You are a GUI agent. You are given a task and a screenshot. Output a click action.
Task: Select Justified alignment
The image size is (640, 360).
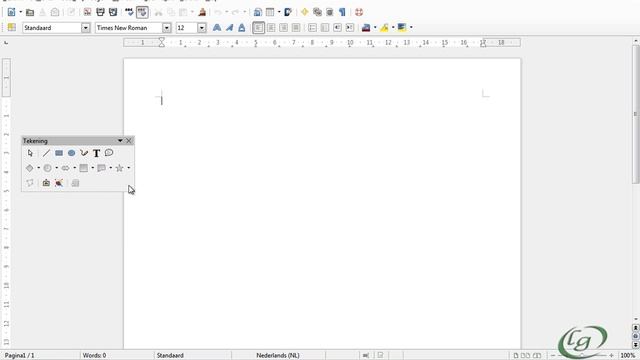[296, 28]
